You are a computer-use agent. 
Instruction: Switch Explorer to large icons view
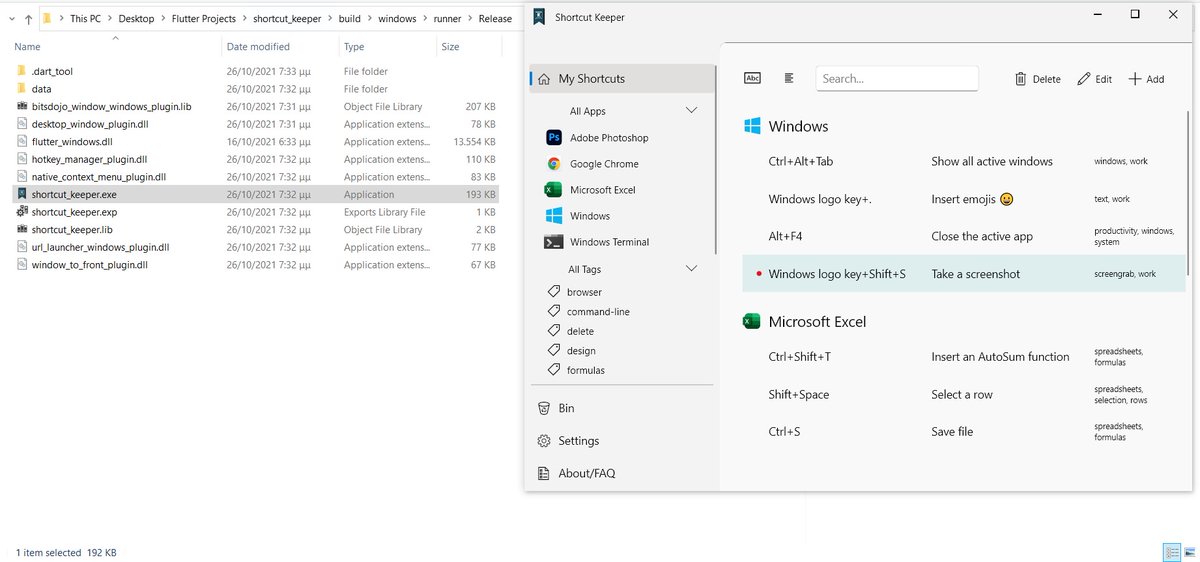click(1190, 552)
